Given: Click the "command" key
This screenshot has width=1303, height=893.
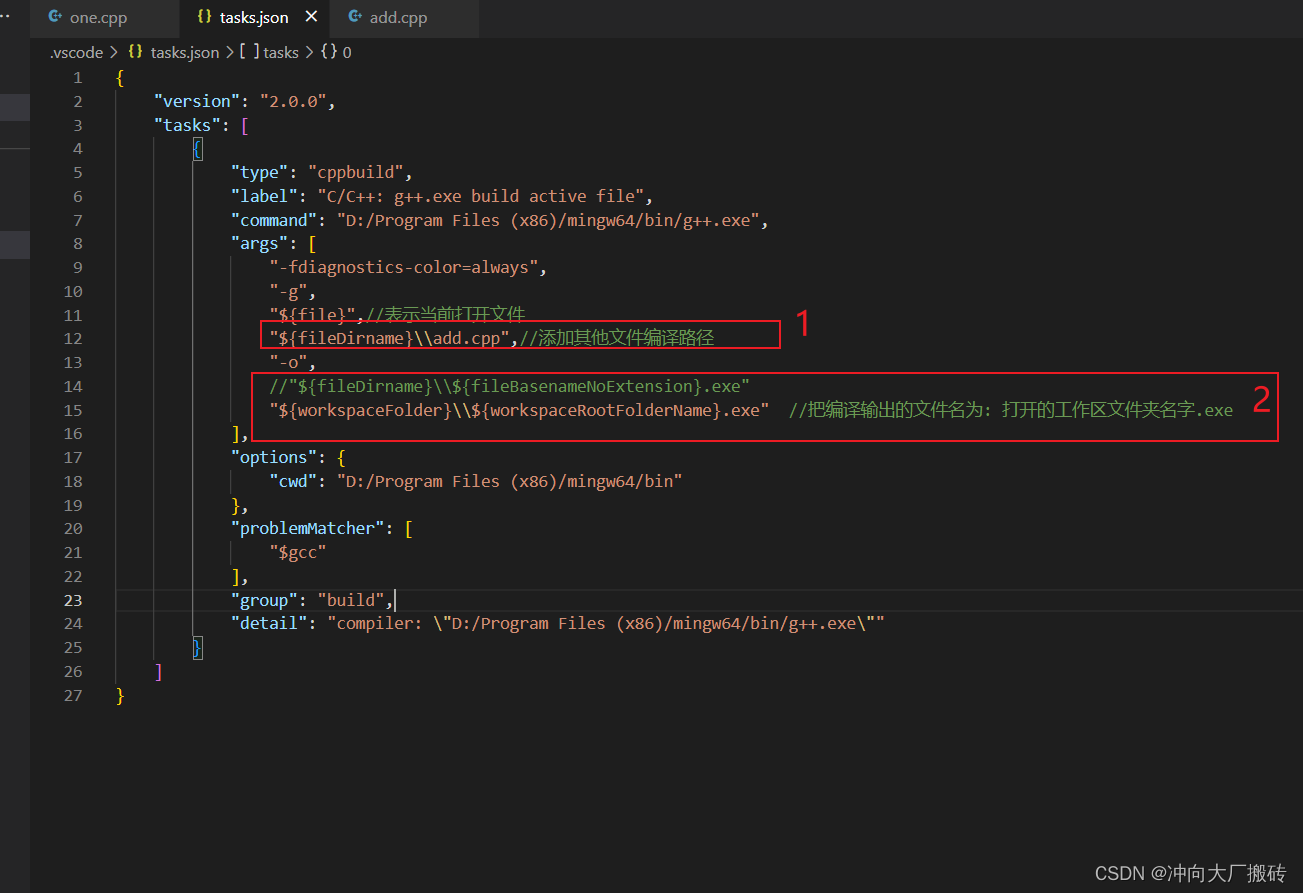Looking at the screenshot, I should (274, 220).
